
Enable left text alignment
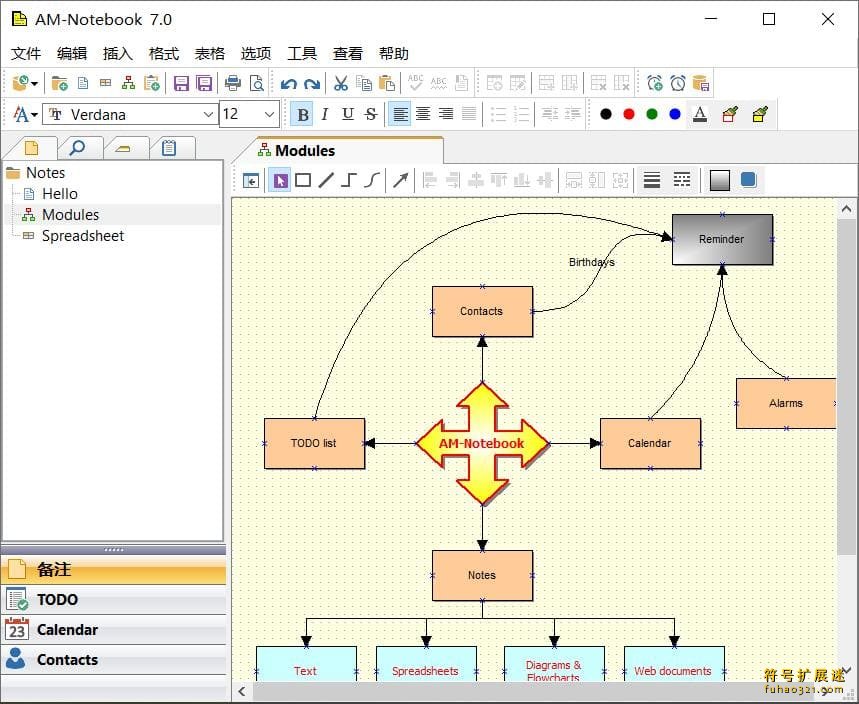[400, 115]
